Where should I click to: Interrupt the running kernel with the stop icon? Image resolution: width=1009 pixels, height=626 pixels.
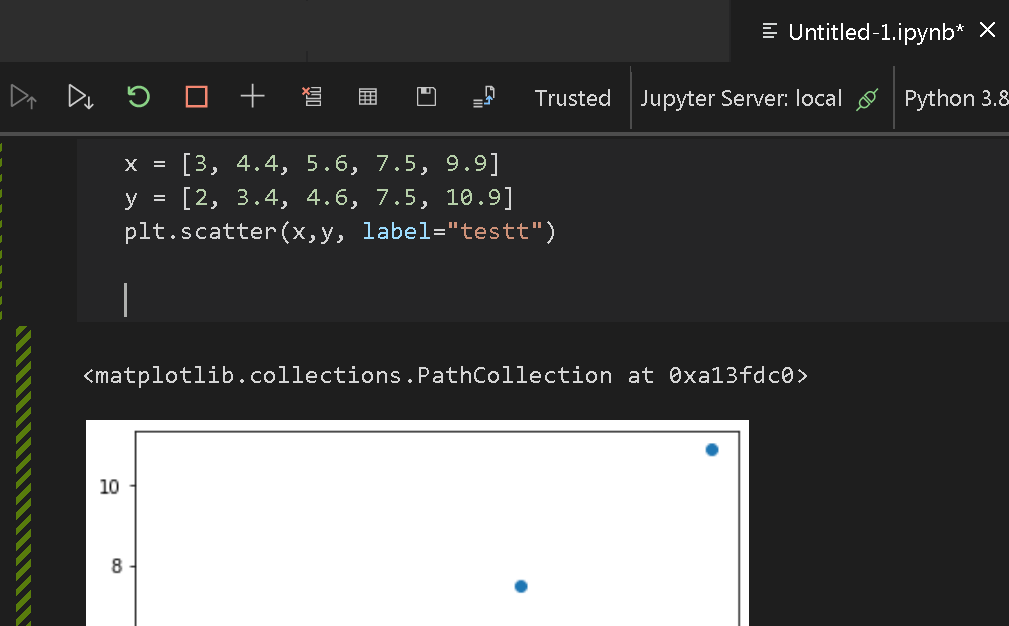(196, 97)
